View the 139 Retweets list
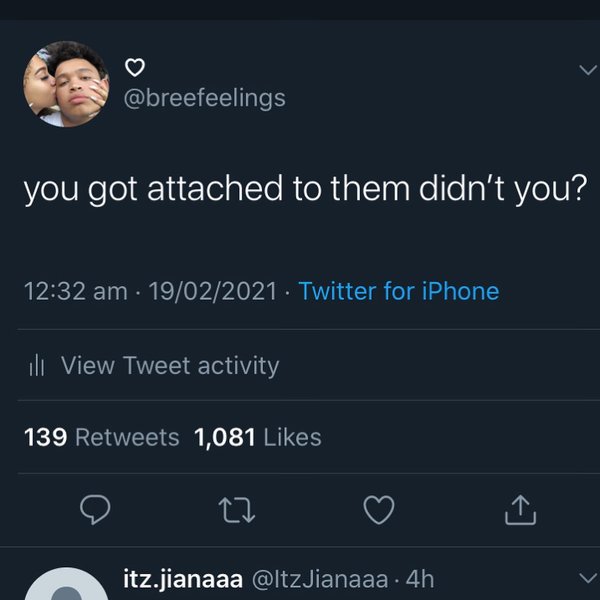 (x=102, y=437)
